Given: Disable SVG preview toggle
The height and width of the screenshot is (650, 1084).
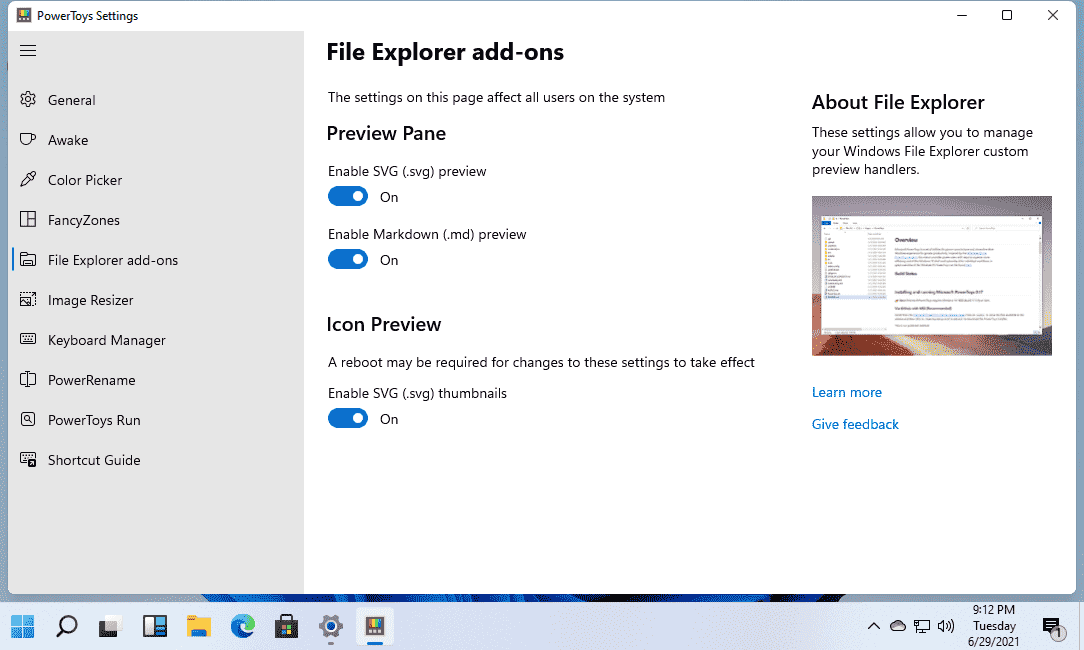Looking at the screenshot, I should [348, 196].
